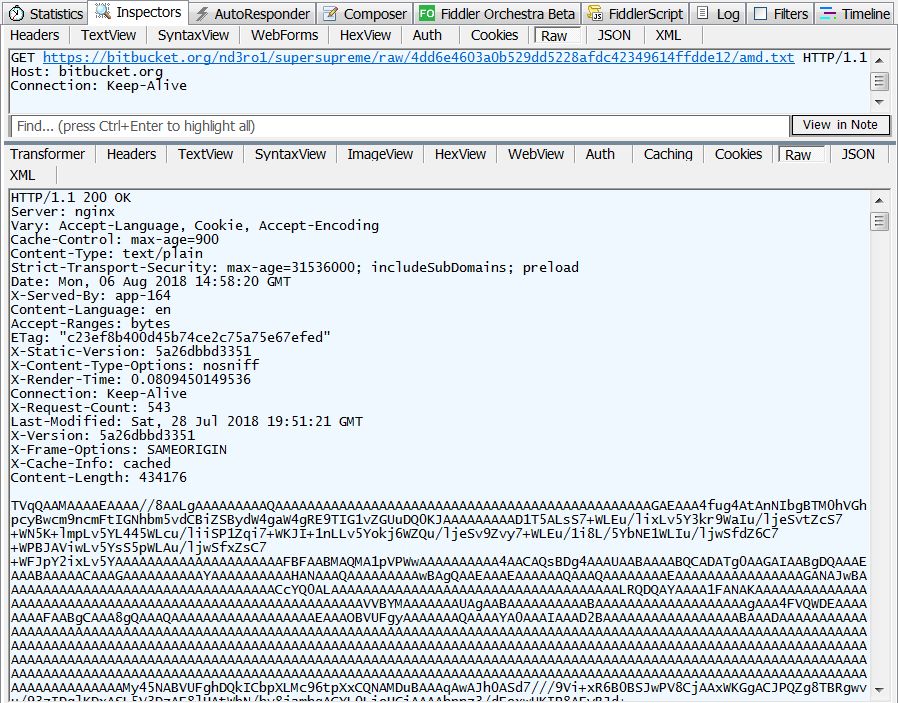Open the response ImageView tab
The image size is (898, 703).
pyautogui.click(x=380, y=155)
